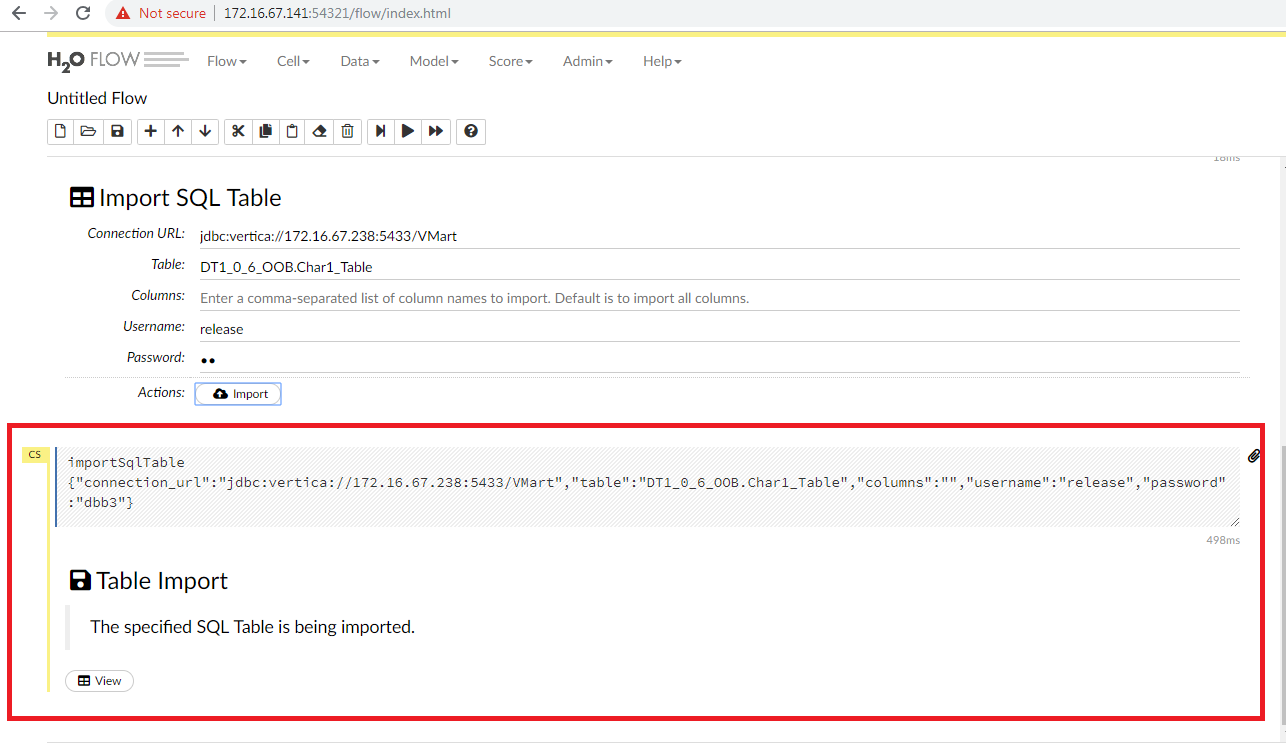Click the Import button
The width and height of the screenshot is (1286, 743).
click(x=238, y=394)
